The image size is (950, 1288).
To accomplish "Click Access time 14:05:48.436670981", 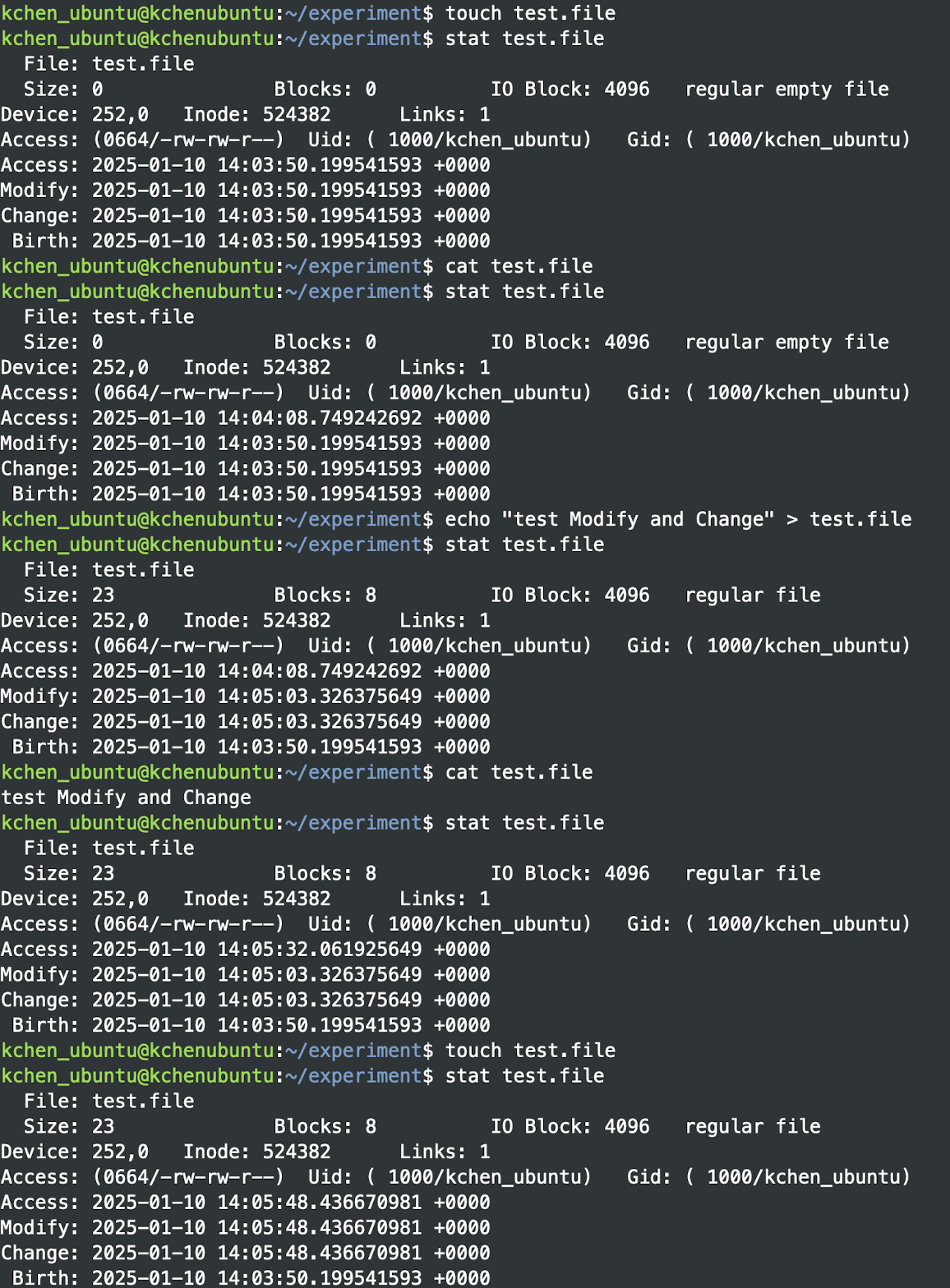I will point(319,1203).
